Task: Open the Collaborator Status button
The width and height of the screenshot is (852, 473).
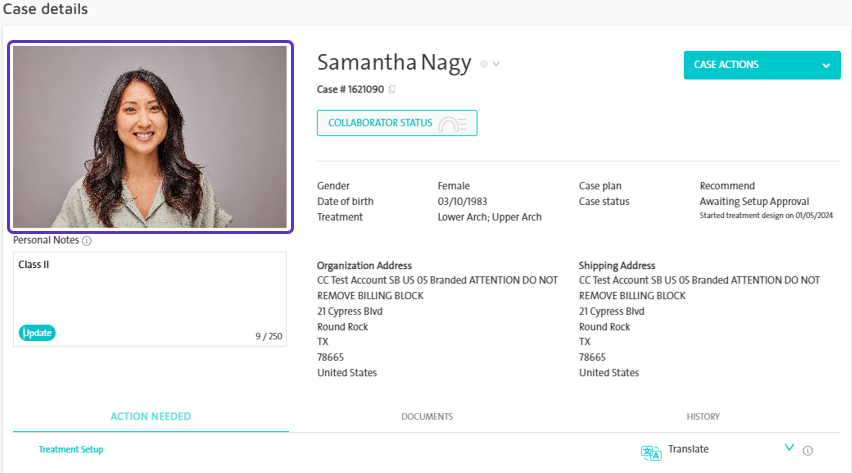Action: pos(397,123)
